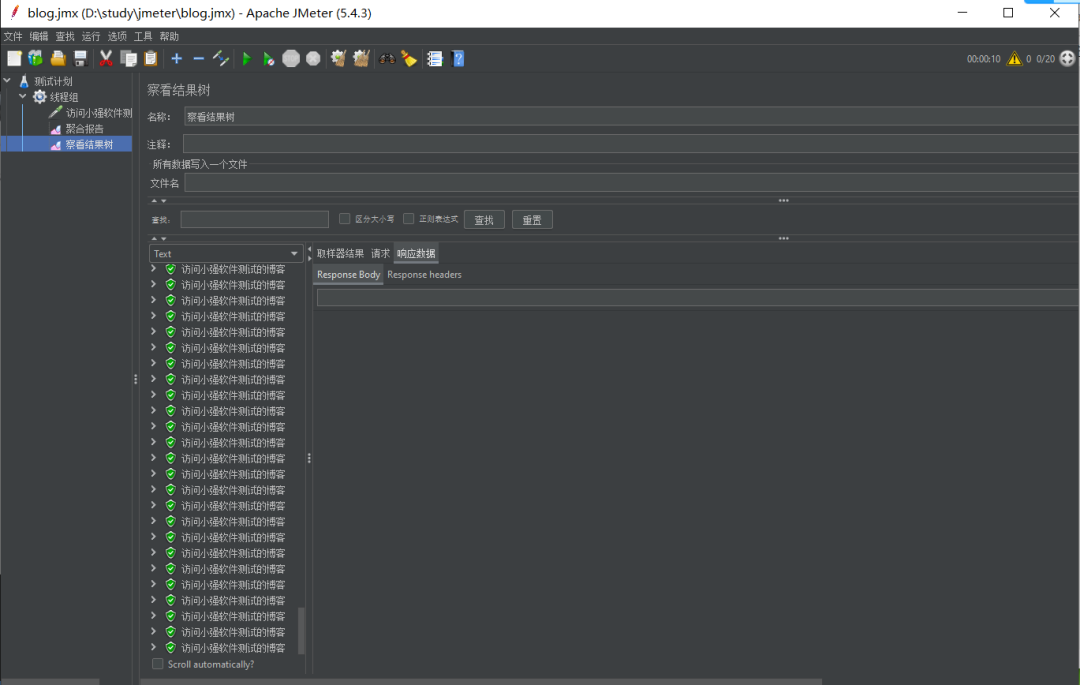Click the Toggle enable/disable icon in toolbar
This screenshot has width=1080, height=685.
tap(220, 59)
